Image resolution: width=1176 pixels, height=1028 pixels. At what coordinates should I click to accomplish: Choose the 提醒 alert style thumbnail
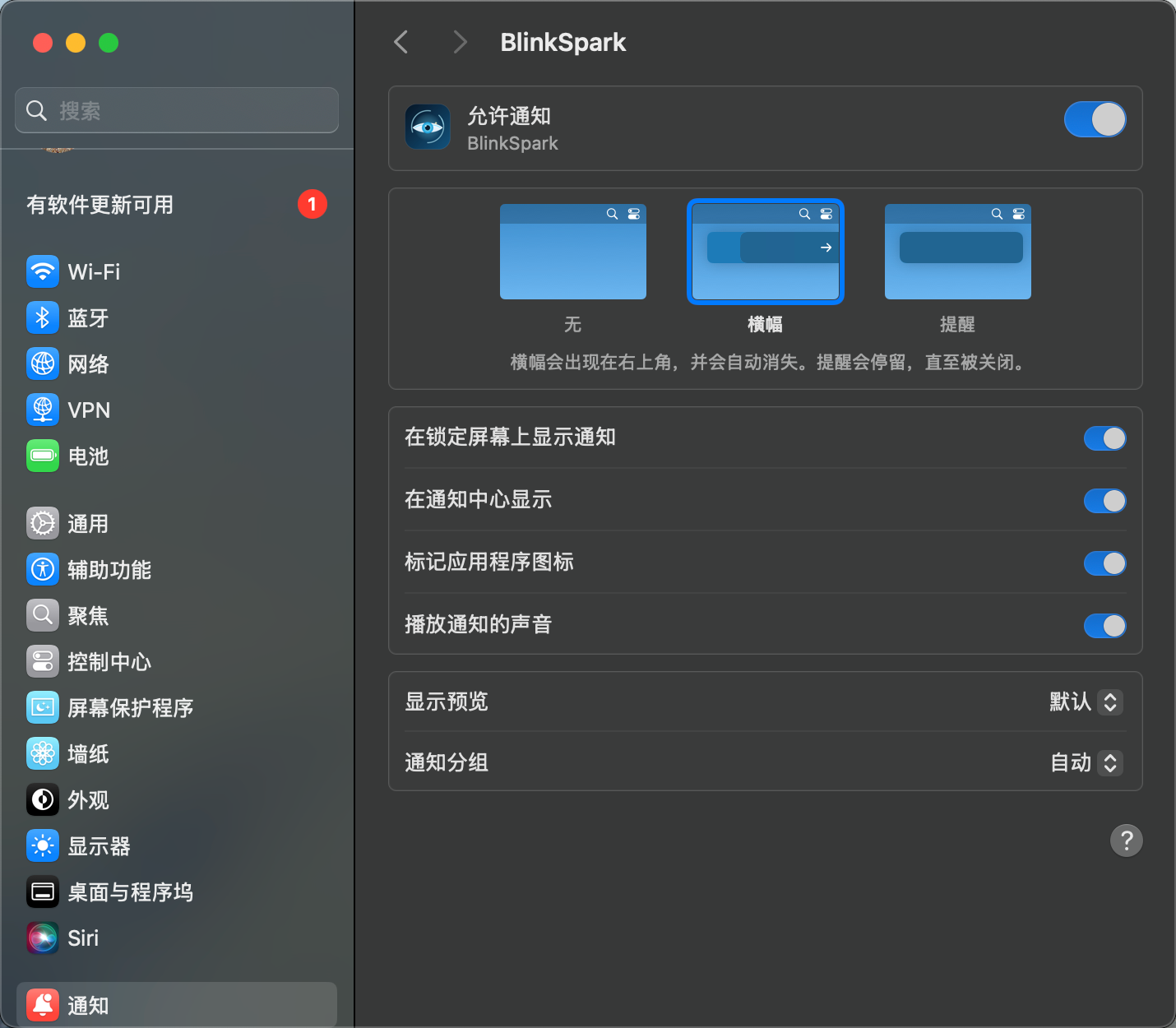[x=957, y=252]
